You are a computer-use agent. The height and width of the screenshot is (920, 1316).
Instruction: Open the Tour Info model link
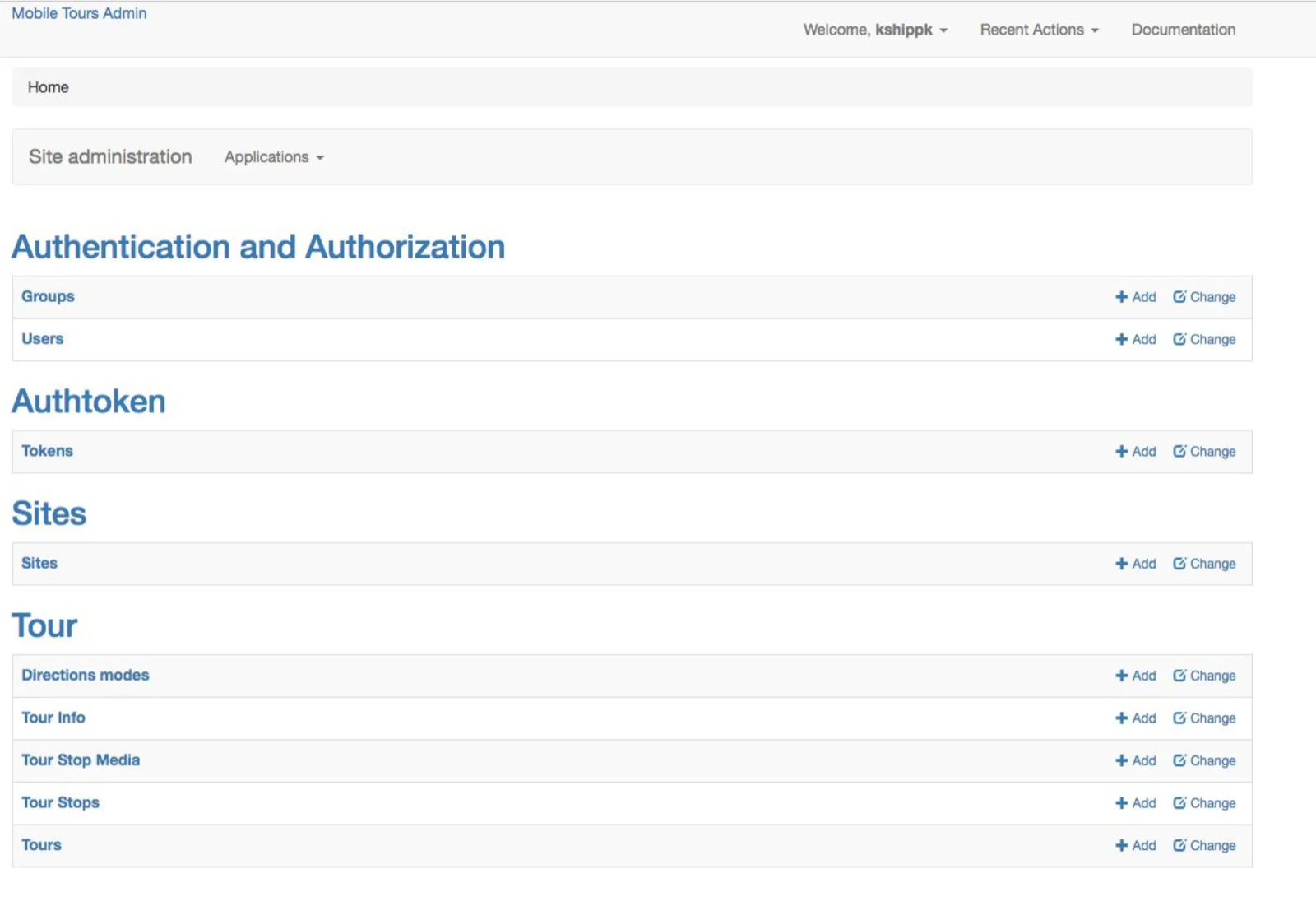(x=53, y=718)
